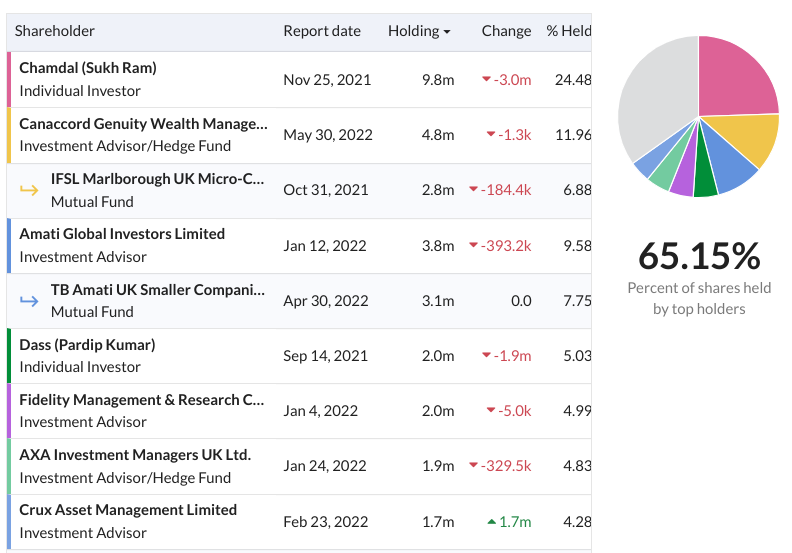Click the Nov 25, 2021 report date
This screenshot has height=553, width=792.
(327, 80)
